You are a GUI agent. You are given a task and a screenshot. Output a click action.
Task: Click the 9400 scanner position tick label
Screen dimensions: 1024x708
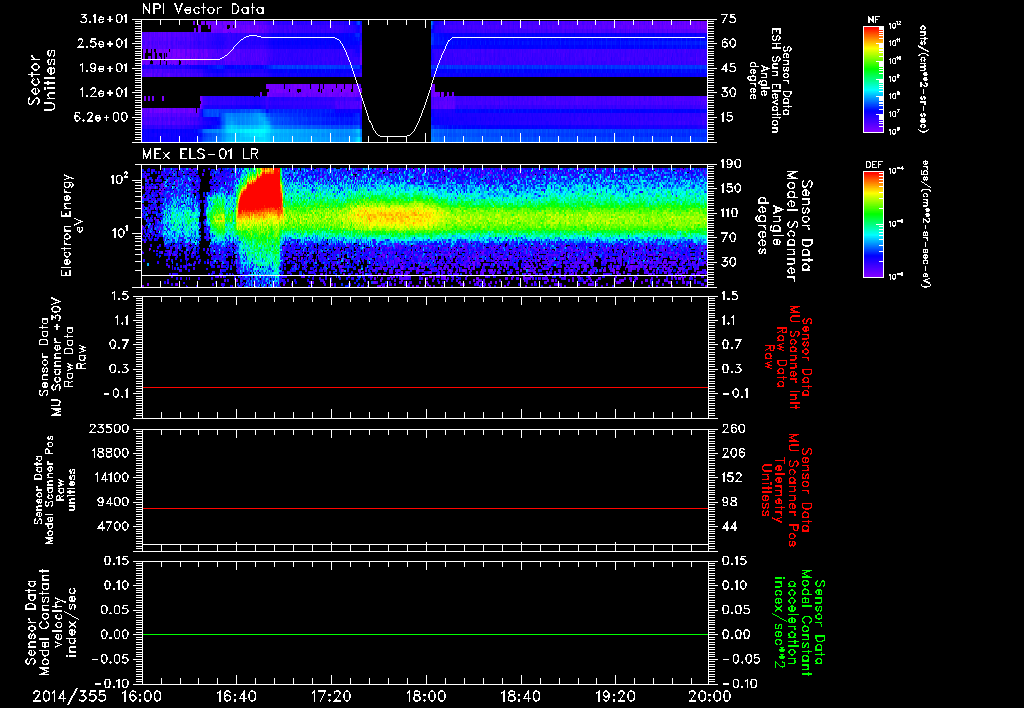coord(112,502)
